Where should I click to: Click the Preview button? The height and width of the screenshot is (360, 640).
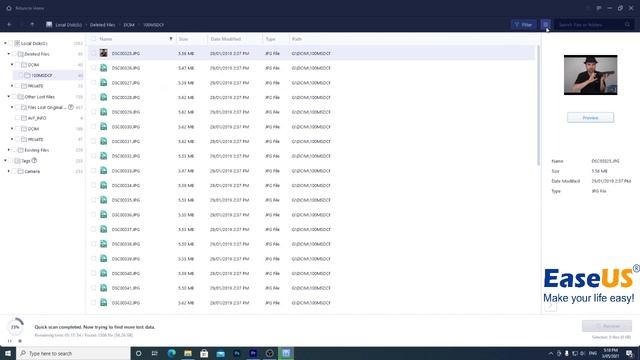pyautogui.click(x=590, y=118)
